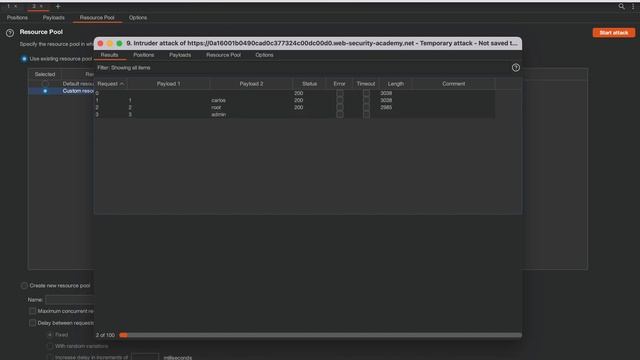
Task: Click Timeout checkbox in root row
Action: (x=366, y=108)
